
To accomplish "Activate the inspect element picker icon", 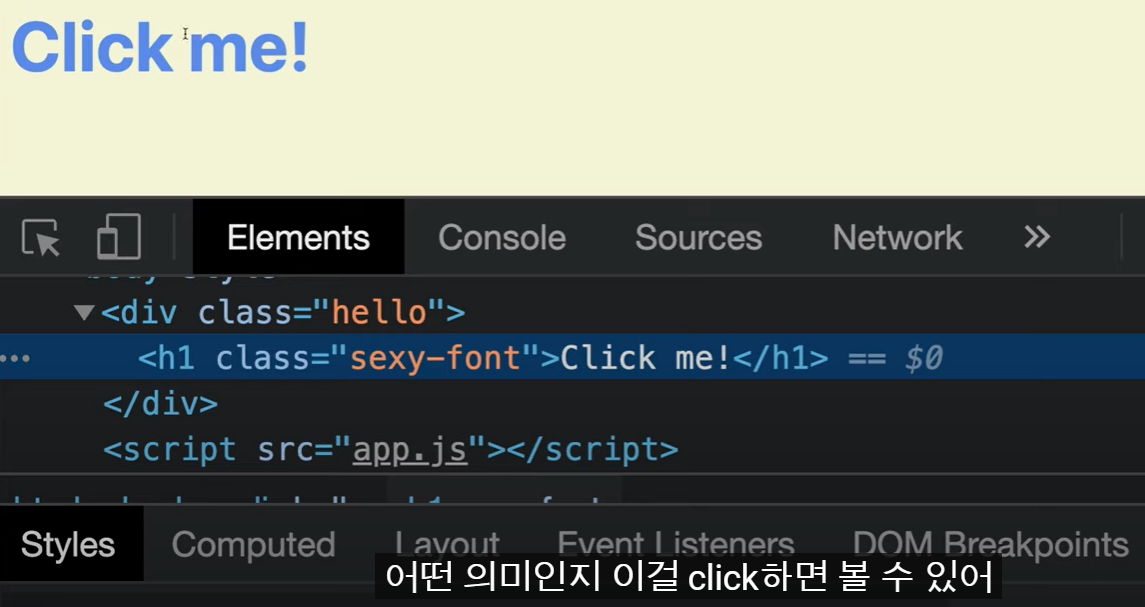I will pos(41,237).
